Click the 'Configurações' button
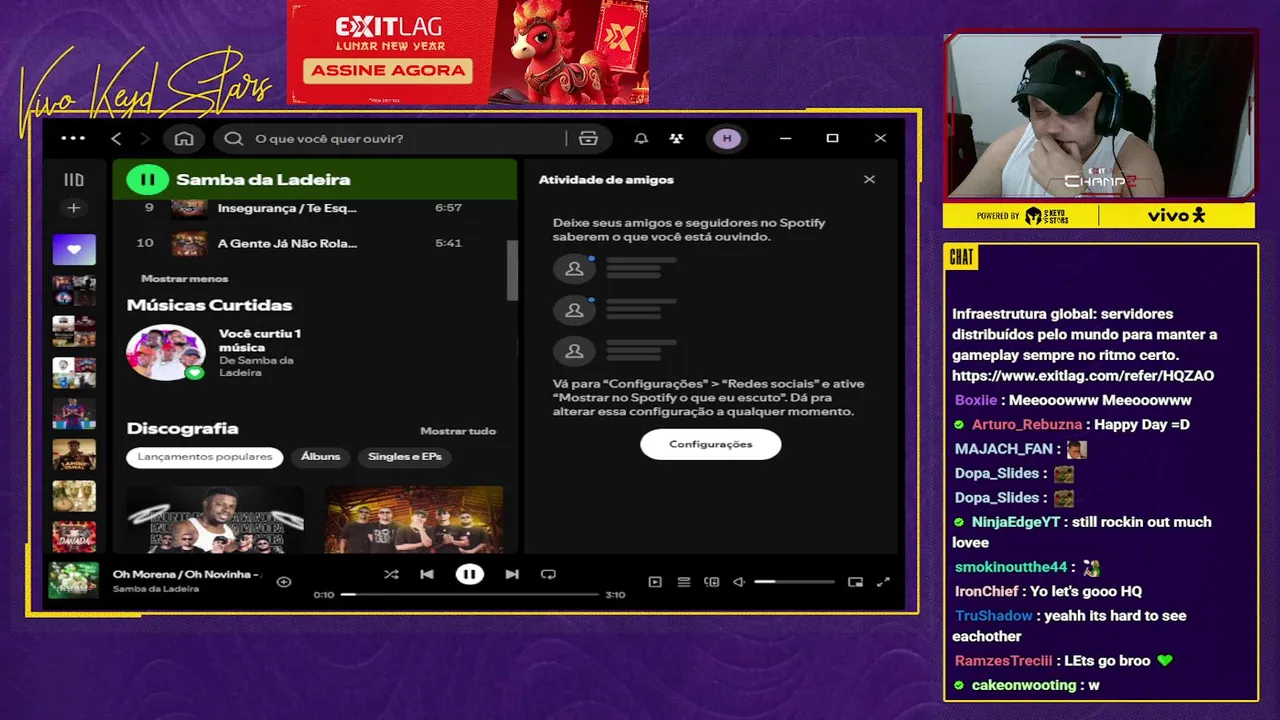This screenshot has height=720, width=1280. tap(711, 444)
